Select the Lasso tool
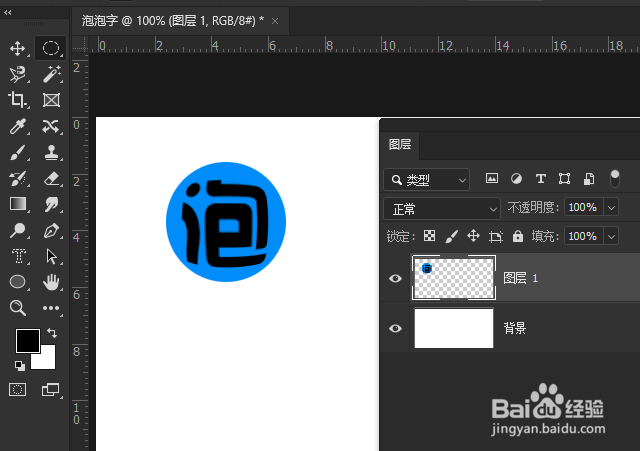The width and height of the screenshot is (640, 451). [18, 74]
